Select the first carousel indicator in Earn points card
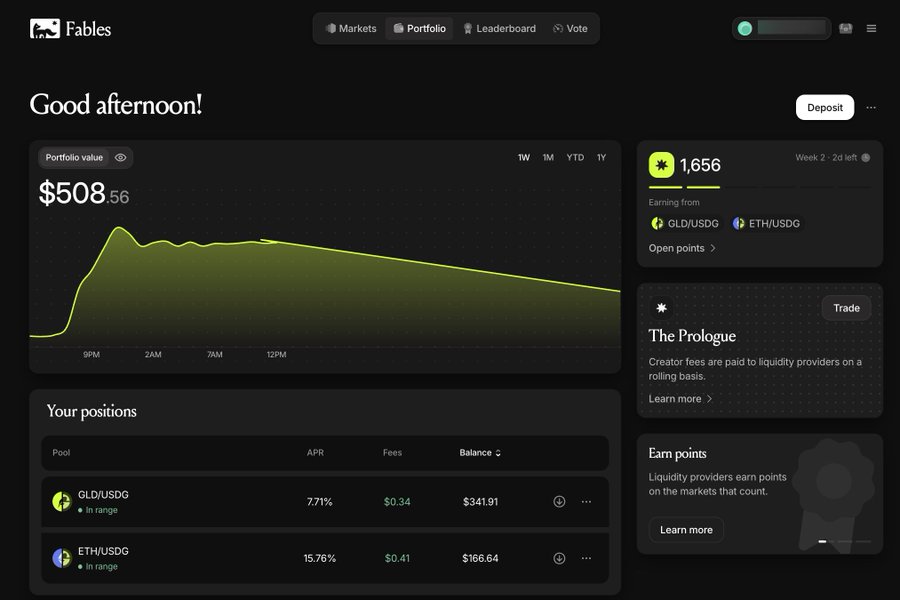The height and width of the screenshot is (600, 900). coord(823,541)
